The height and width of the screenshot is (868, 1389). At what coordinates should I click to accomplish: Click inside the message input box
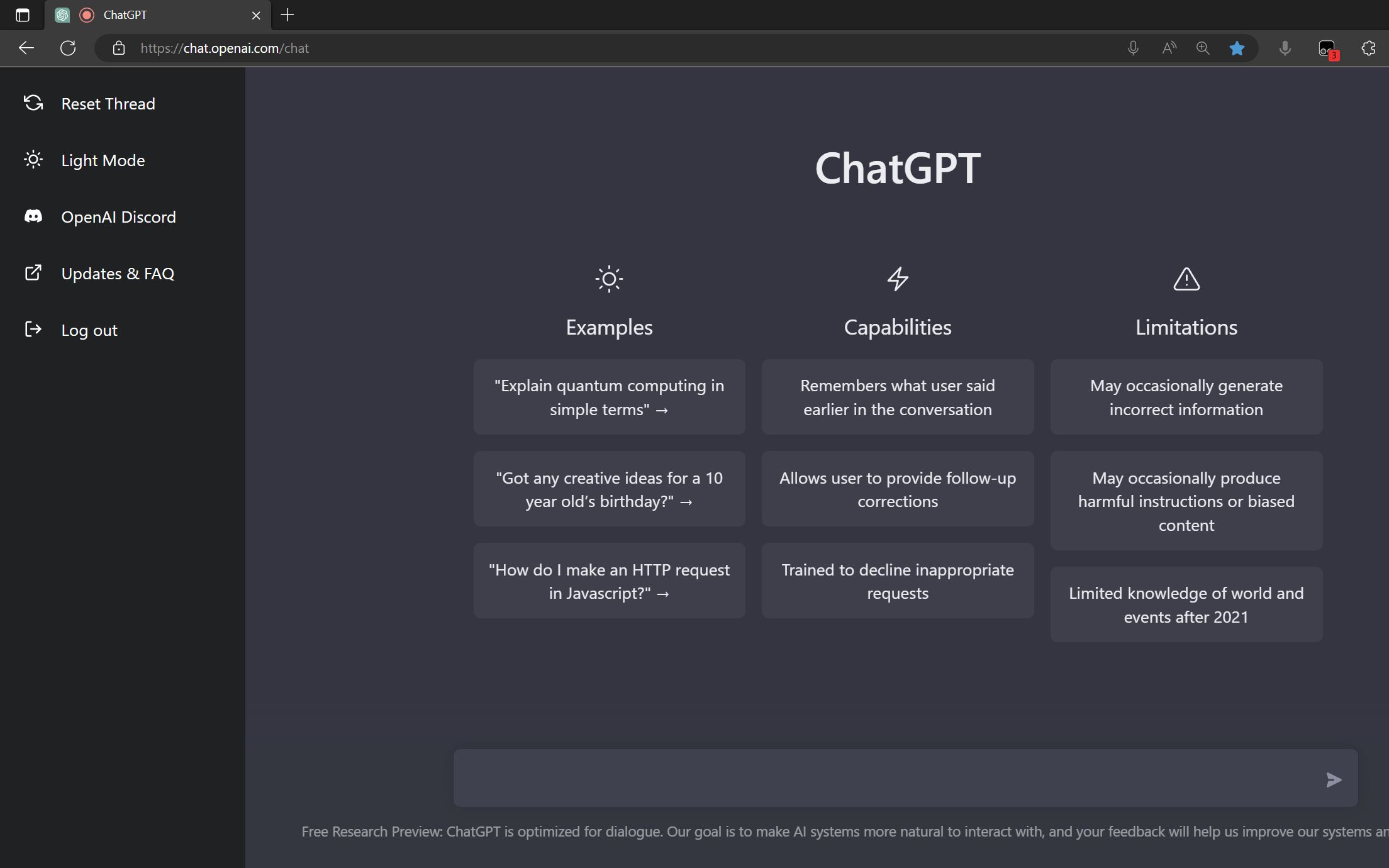(881, 778)
